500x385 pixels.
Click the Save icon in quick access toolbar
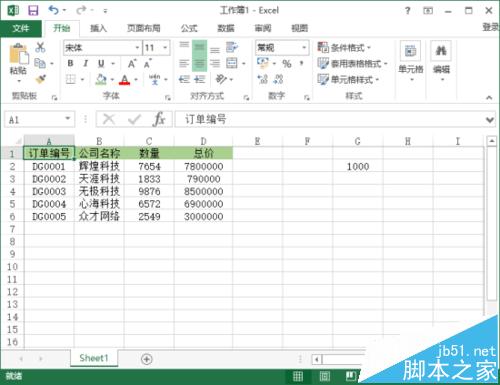point(33,11)
